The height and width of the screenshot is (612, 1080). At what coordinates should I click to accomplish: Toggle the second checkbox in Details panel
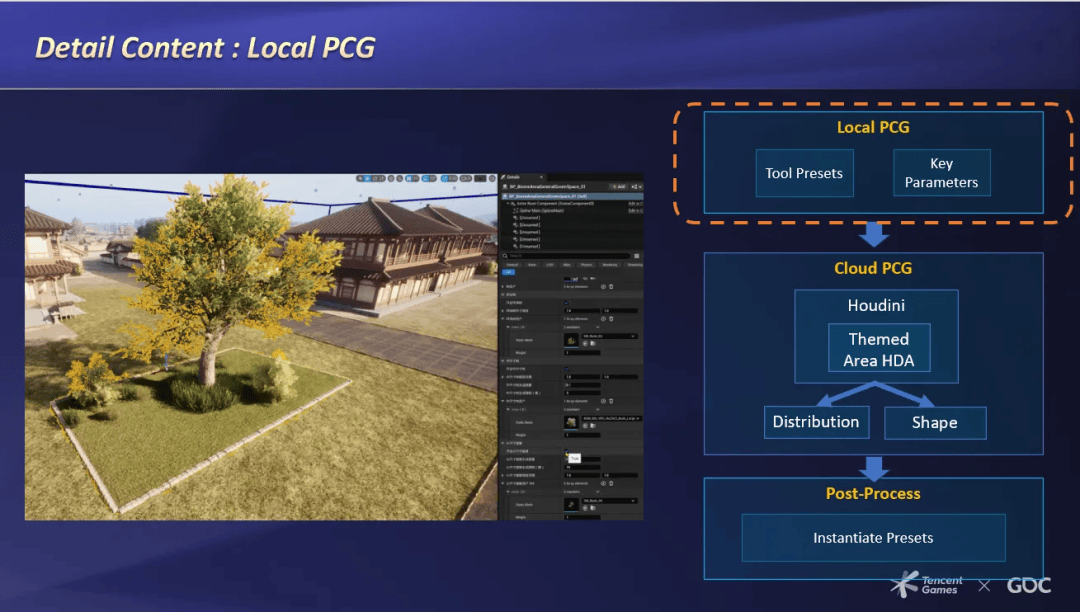tap(567, 368)
